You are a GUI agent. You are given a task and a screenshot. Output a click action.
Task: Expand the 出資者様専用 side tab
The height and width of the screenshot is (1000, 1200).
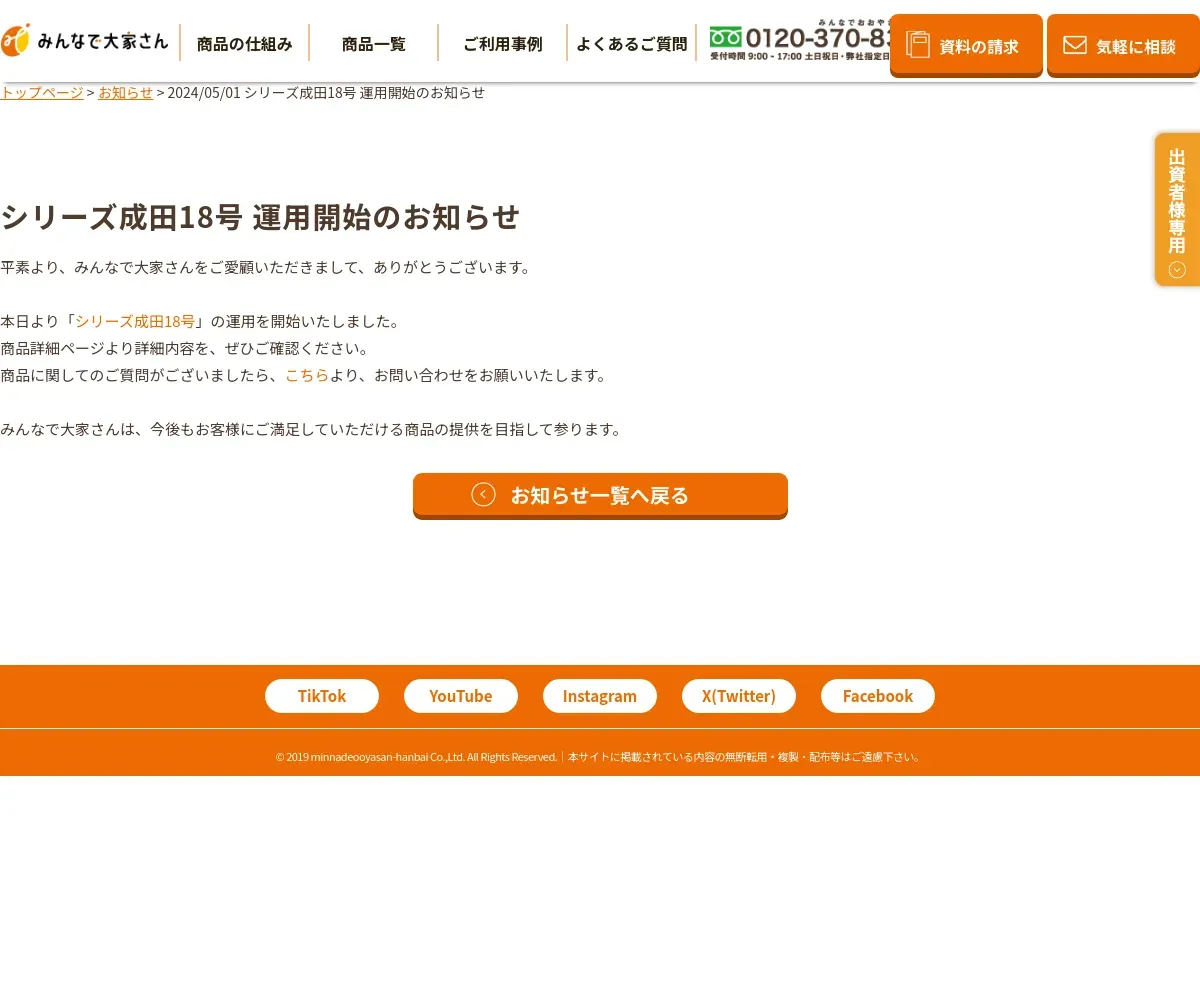[1177, 210]
